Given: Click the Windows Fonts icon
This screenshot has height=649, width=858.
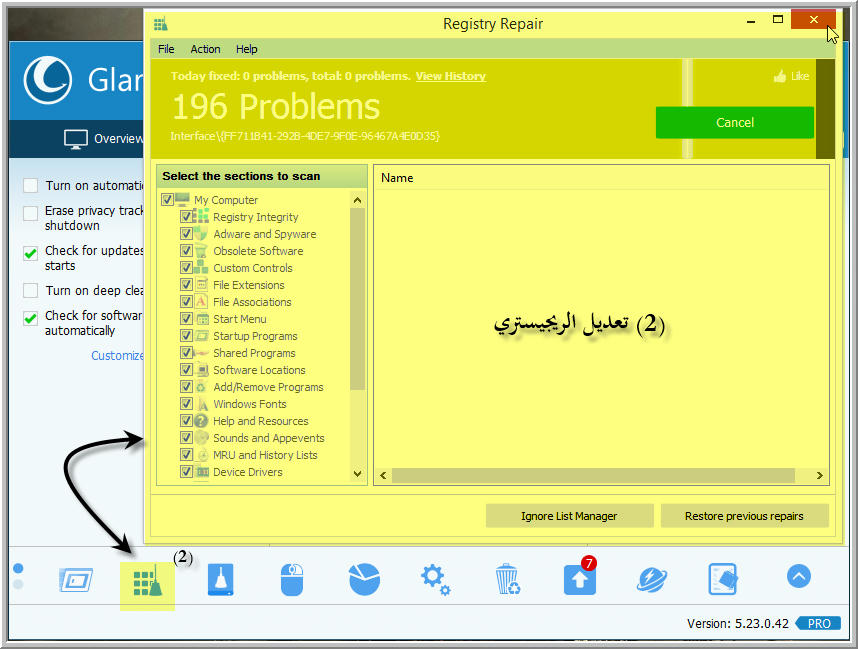Looking at the screenshot, I should (202, 403).
